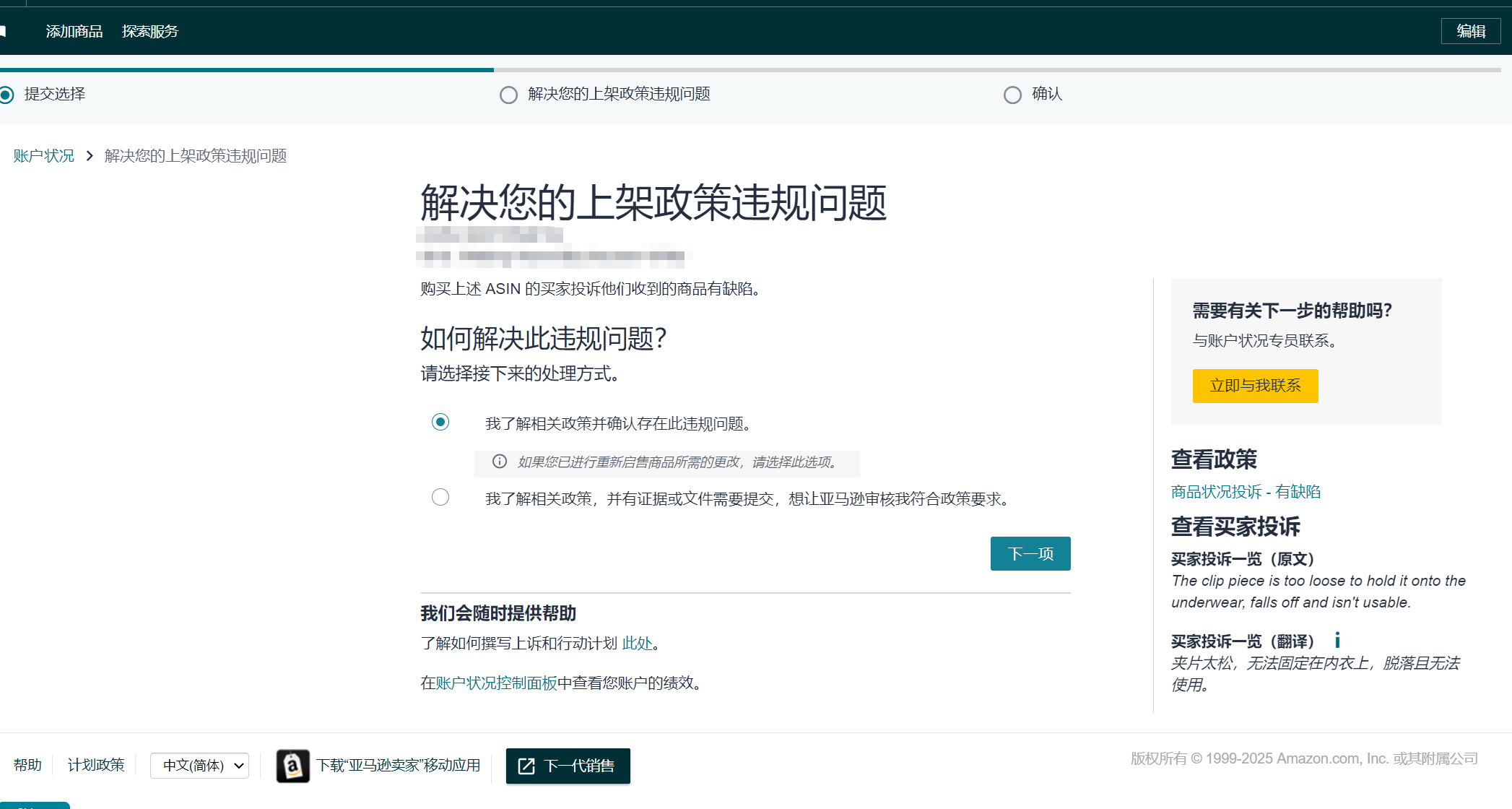Choose radio option to submit evidence for Amazon review

coord(440,497)
